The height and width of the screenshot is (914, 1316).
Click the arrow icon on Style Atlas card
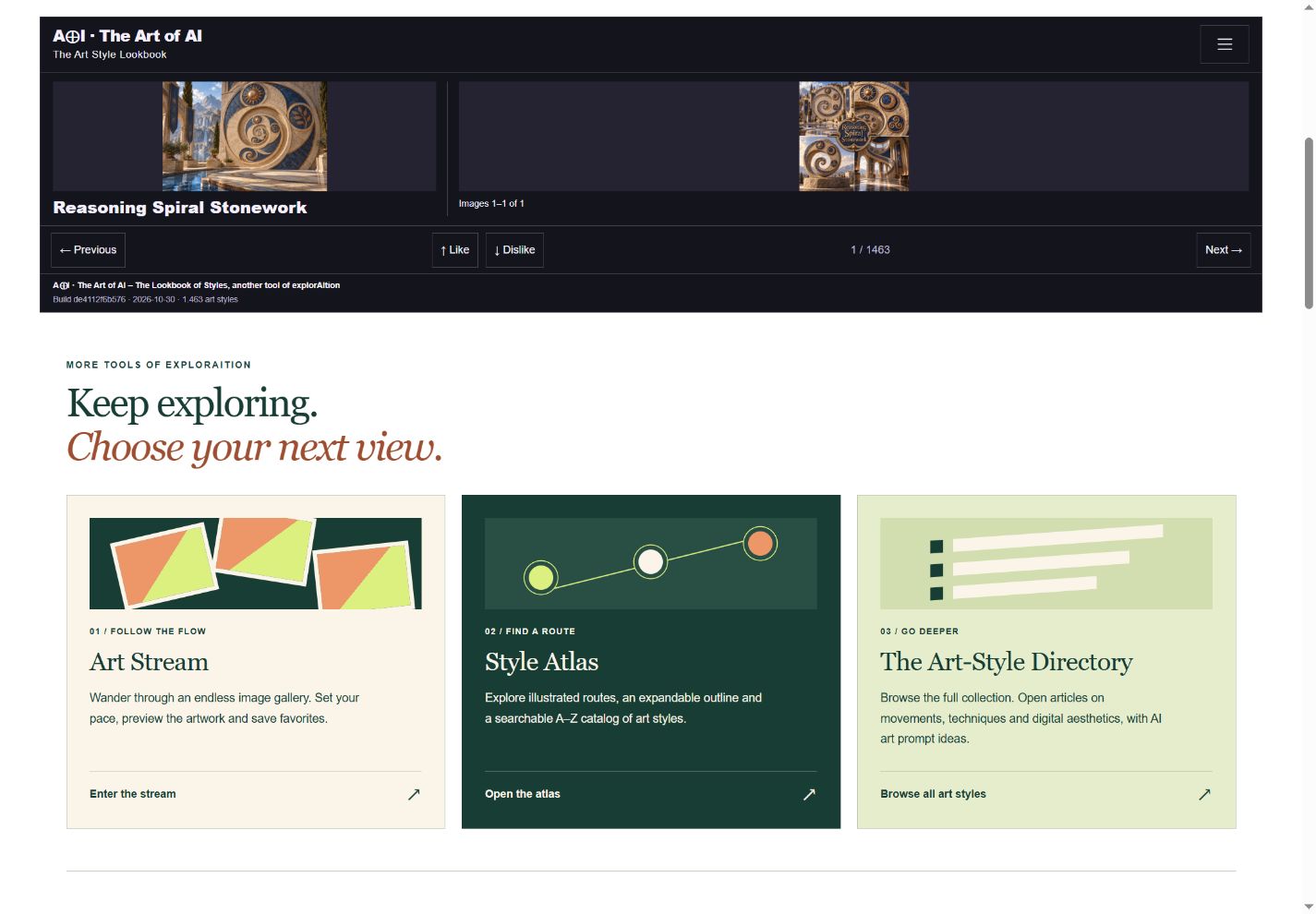point(809,794)
